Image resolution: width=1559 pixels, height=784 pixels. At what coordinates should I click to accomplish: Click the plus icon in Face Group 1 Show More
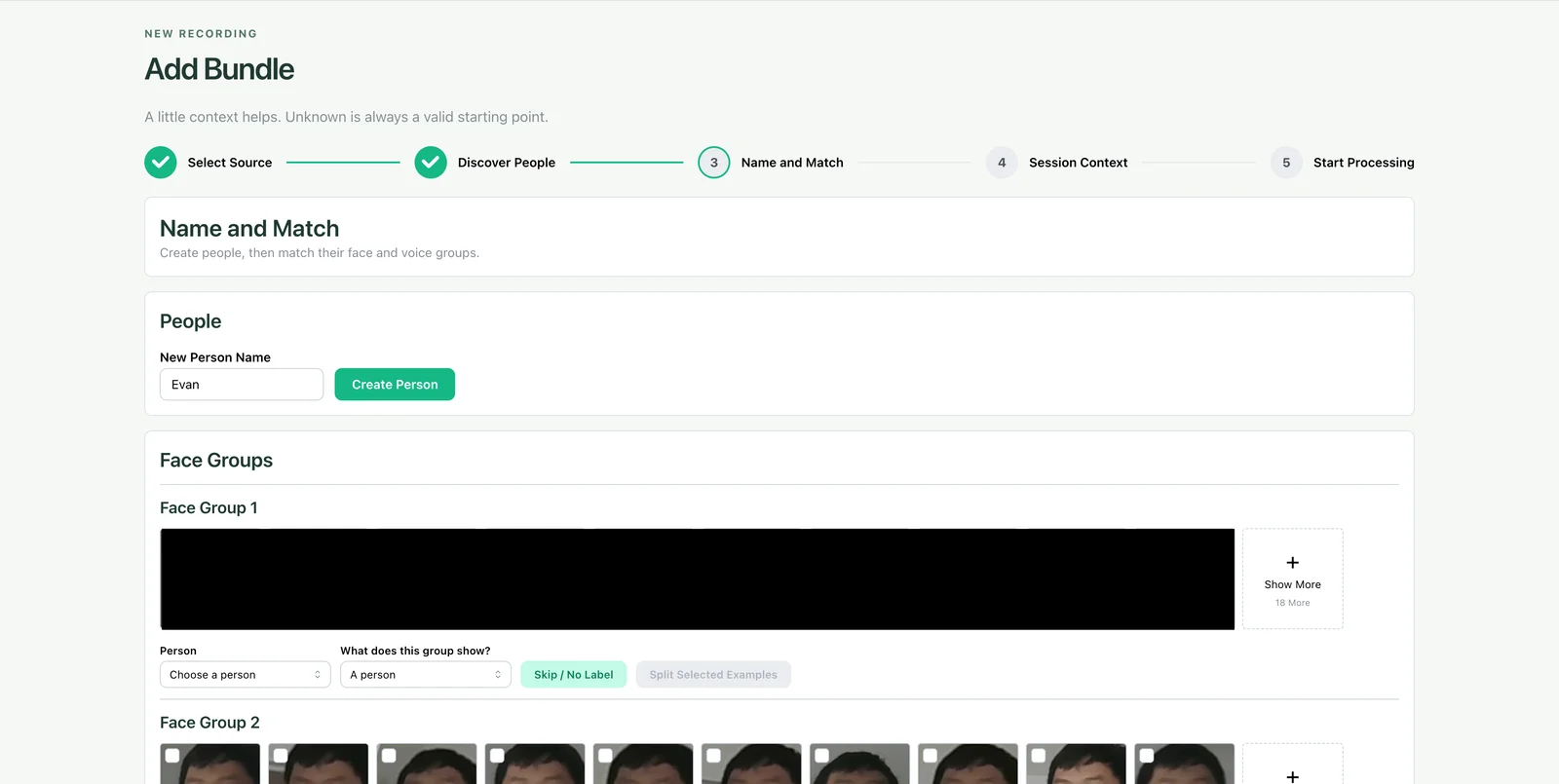pos(1293,563)
